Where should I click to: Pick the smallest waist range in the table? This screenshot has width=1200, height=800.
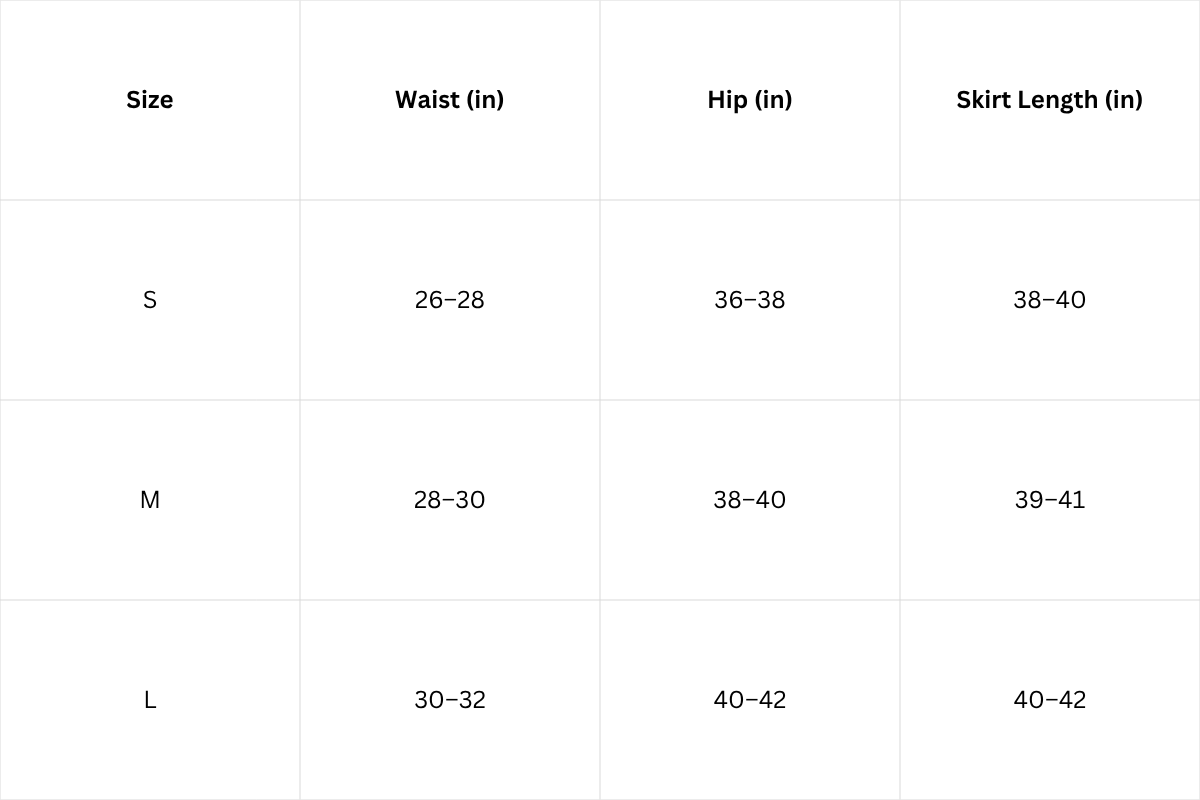[x=449, y=300]
